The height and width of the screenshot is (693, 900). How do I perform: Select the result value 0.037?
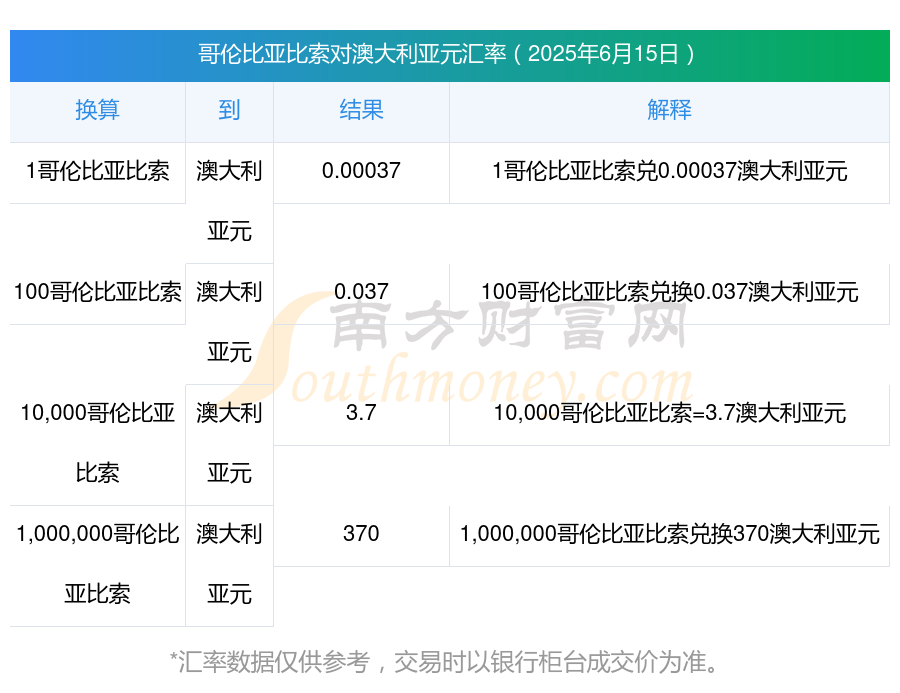pos(361,292)
